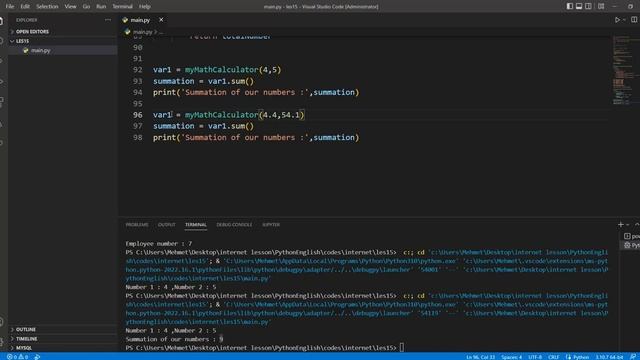Click on line 93 summation = var1.sum()

click(203, 81)
